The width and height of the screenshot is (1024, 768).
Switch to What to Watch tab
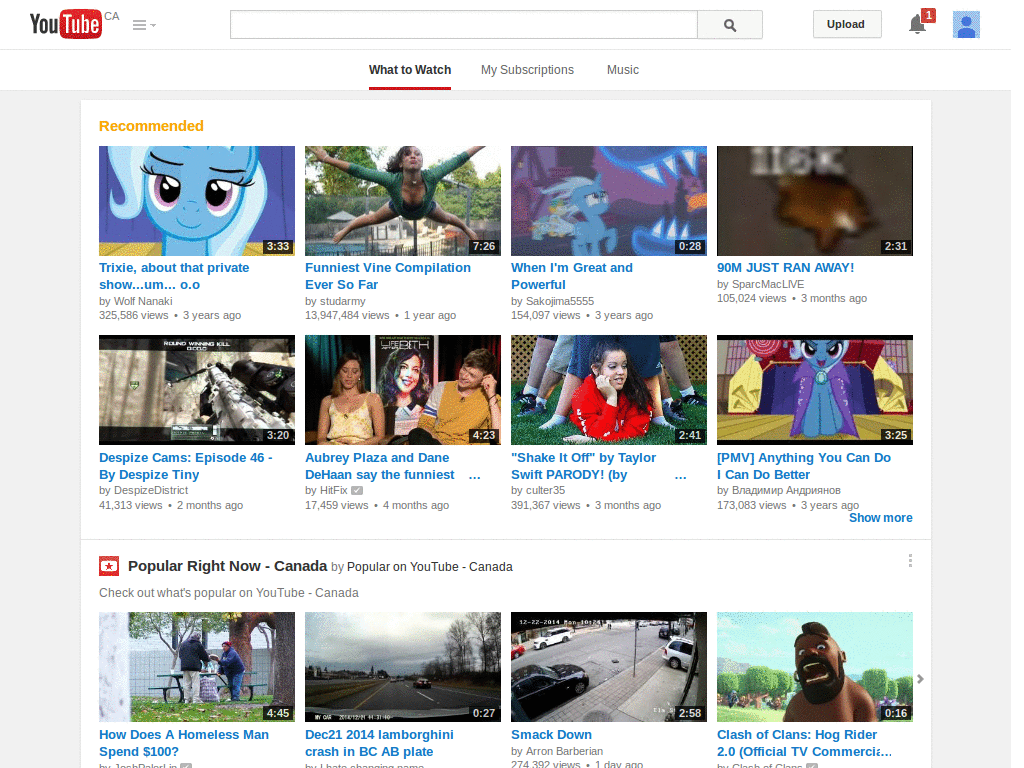[409, 70]
